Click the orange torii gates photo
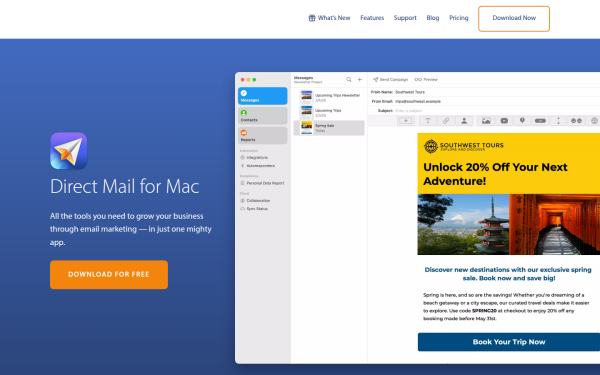The height and width of the screenshot is (375, 600). coord(554,224)
